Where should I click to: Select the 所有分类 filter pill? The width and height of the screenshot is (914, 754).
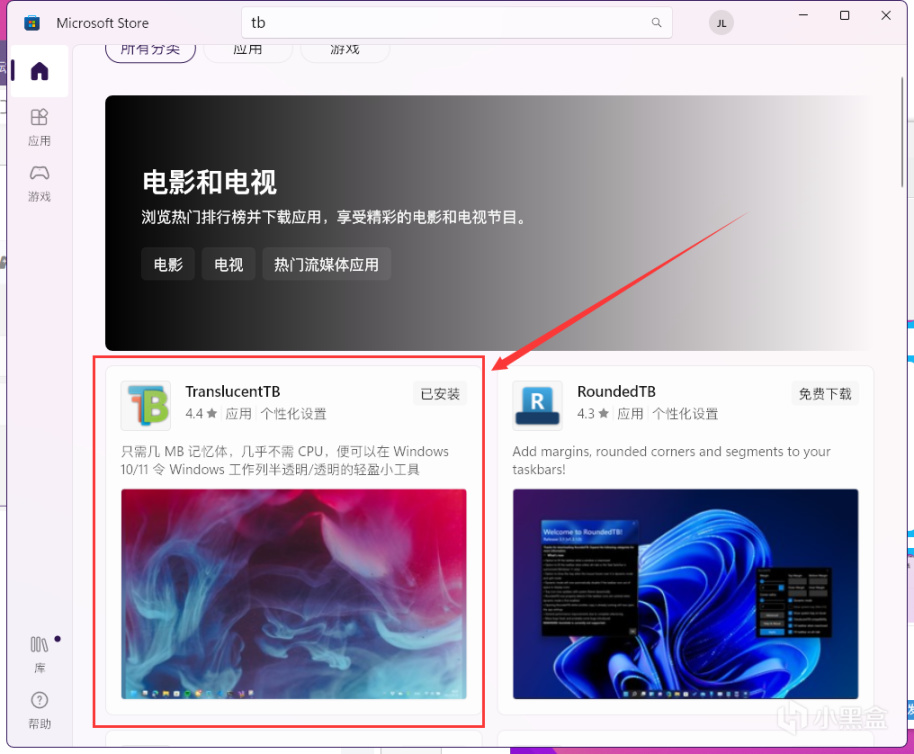pyautogui.click(x=150, y=50)
